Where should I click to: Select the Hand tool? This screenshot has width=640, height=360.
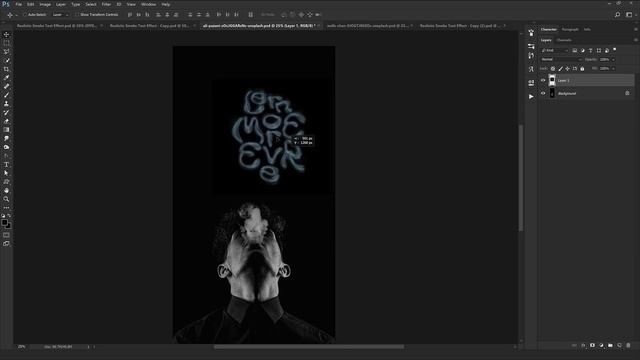(x=6, y=191)
